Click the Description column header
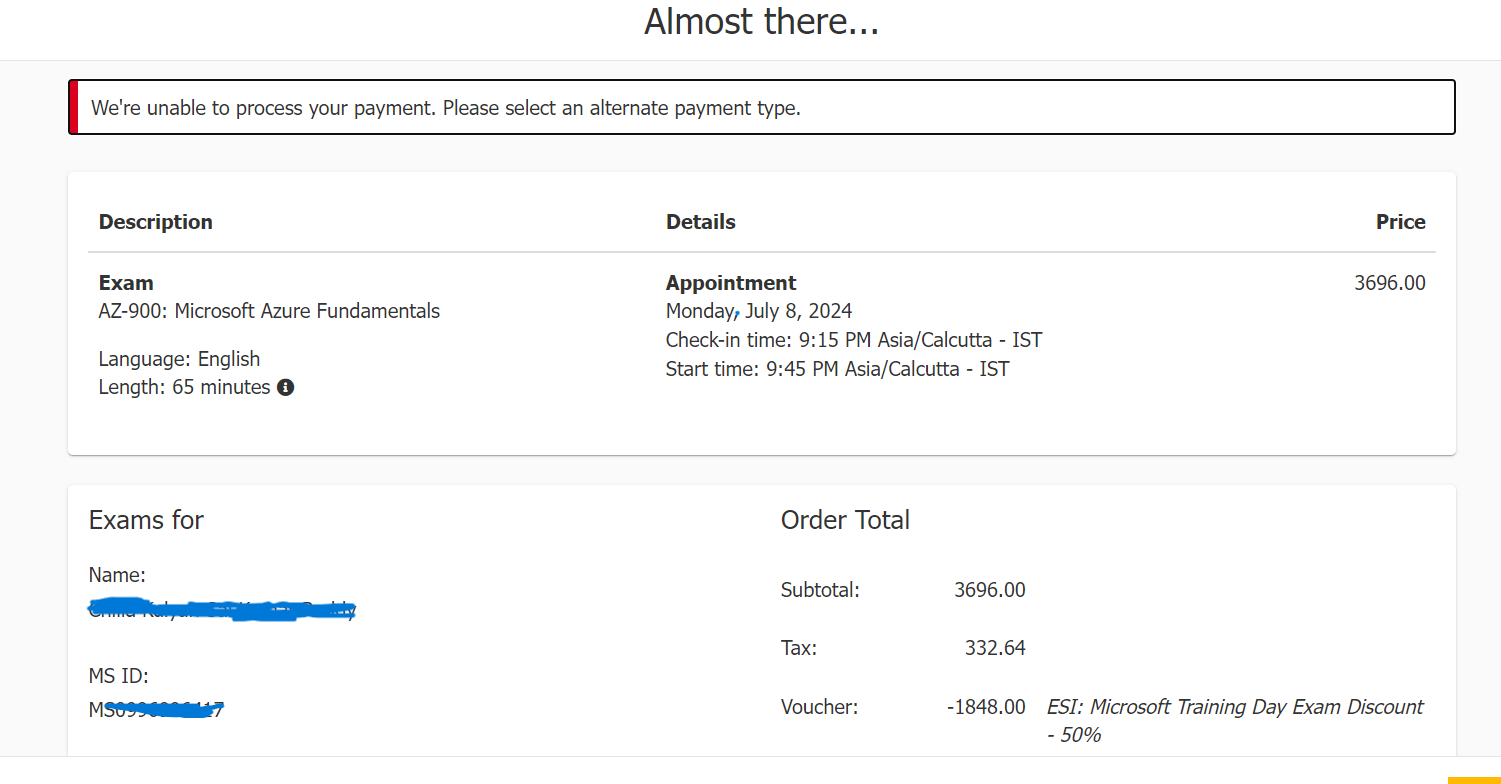Viewport: 1501px width, 784px height. [x=156, y=222]
